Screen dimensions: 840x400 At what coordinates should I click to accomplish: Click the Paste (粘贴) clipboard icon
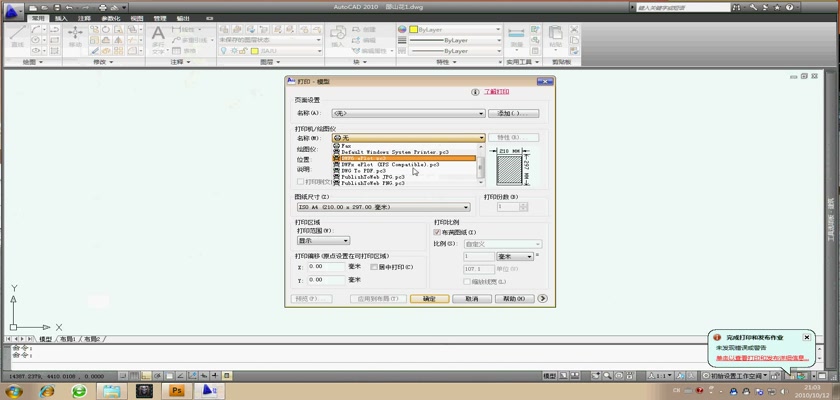(x=556, y=36)
